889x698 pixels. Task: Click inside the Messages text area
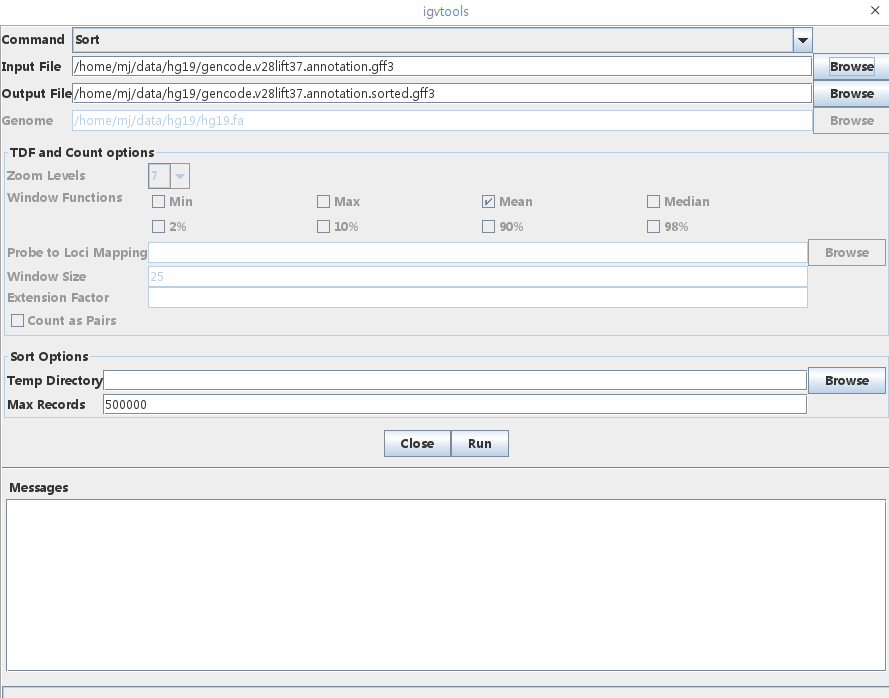[x=446, y=585]
